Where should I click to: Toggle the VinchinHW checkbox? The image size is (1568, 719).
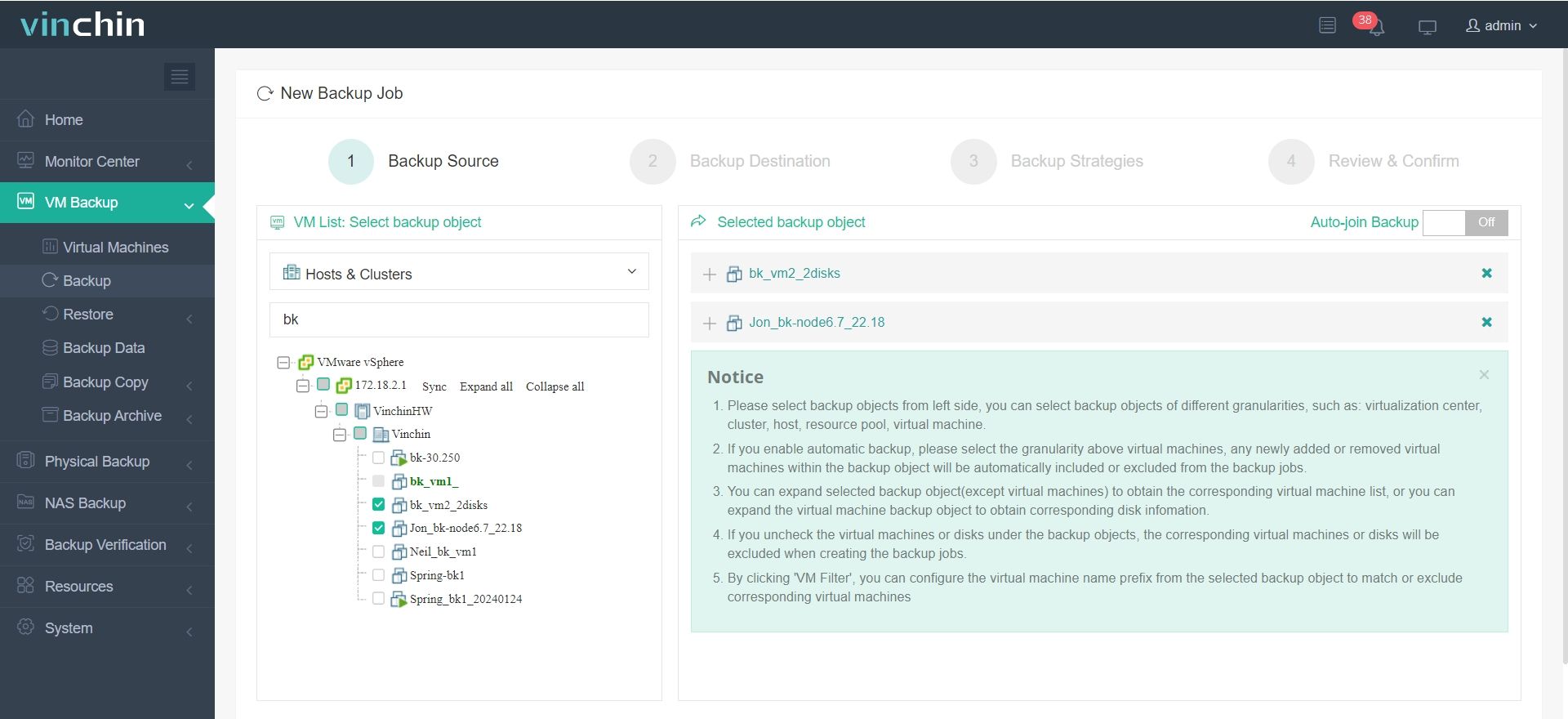342,409
